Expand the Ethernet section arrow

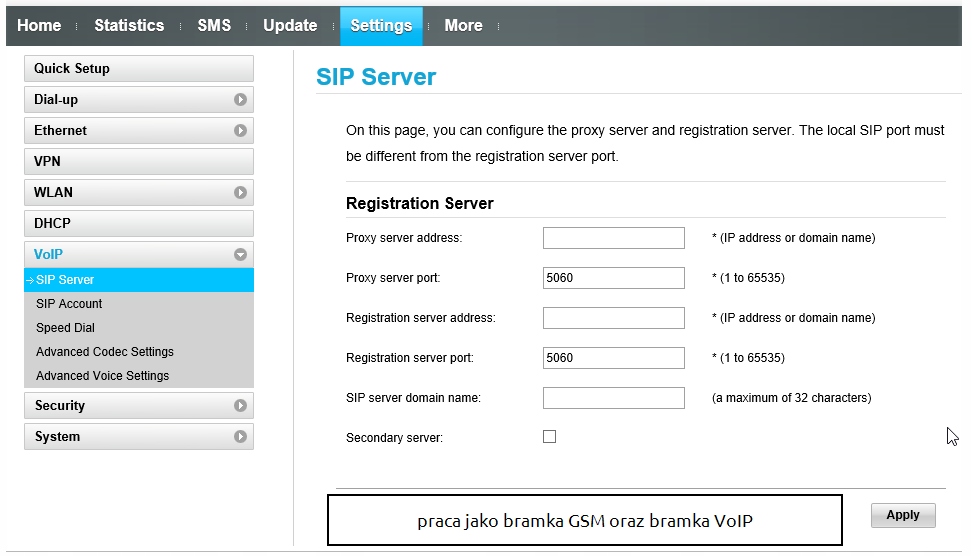pyautogui.click(x=240, y=131)
